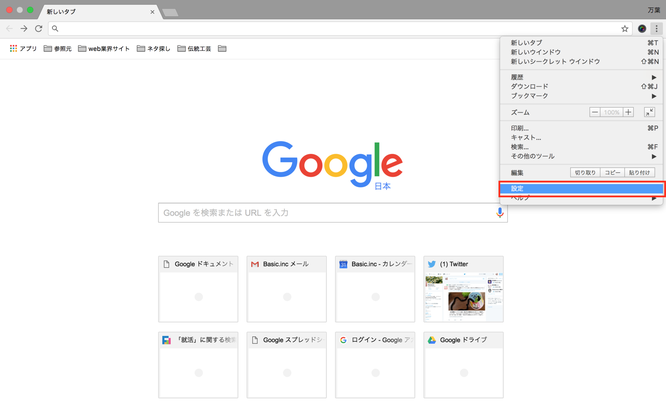The width and height of the screenshot is (666, 416).
Task: Bookmark this page with the star icon
Action: click(x=624, y=28)
